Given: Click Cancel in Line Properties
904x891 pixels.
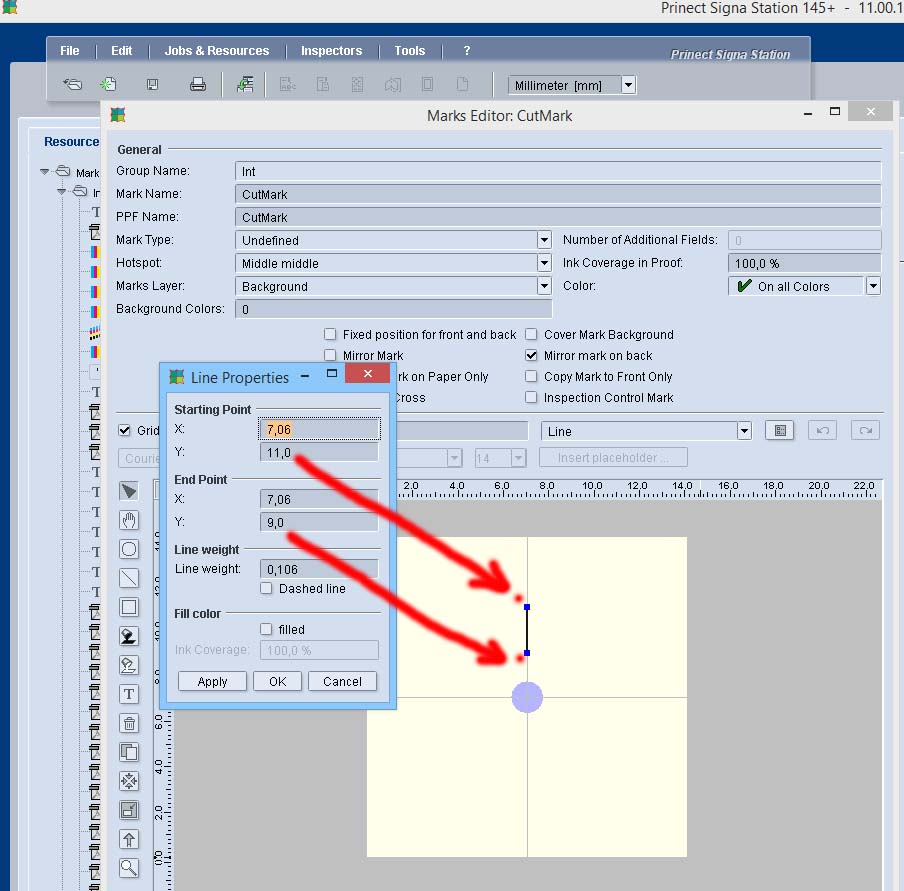Looking at the screenshot, I should [342, 681].
